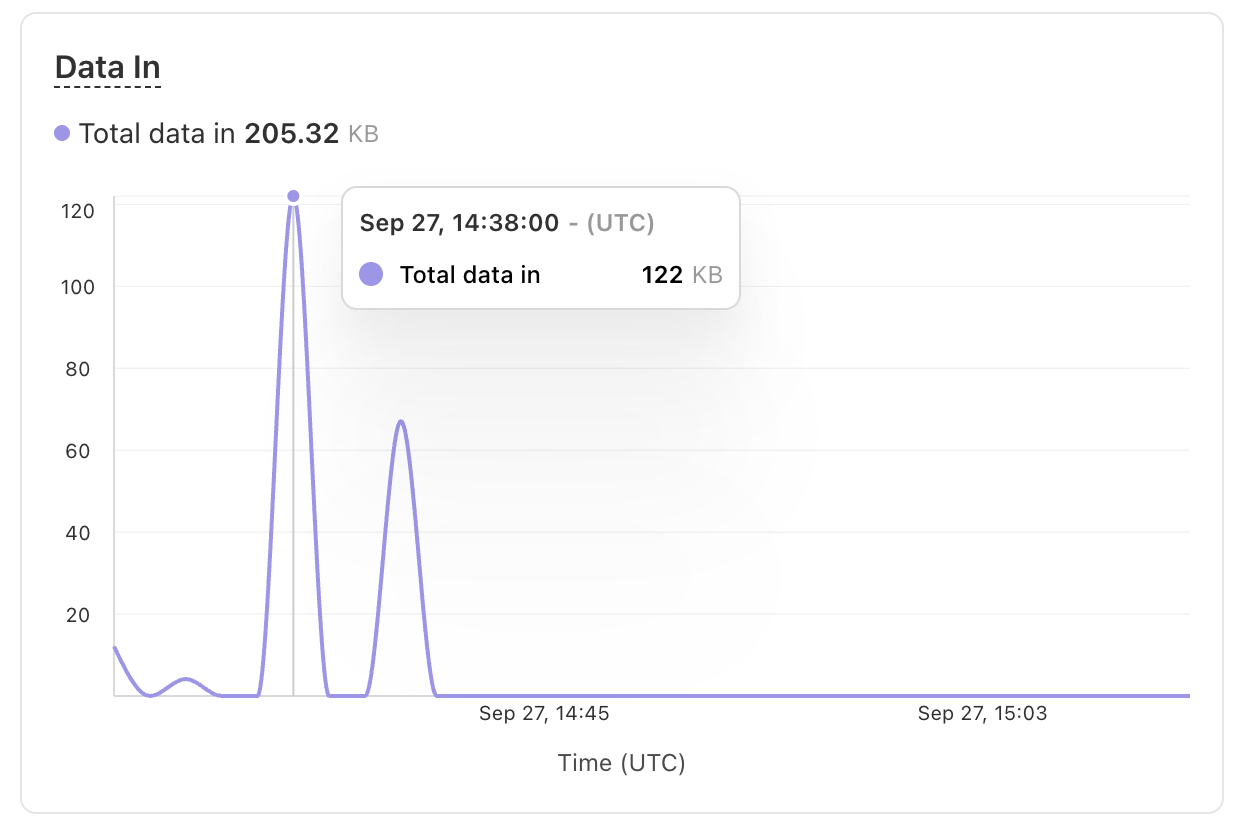Click the second peak near 67 KB
This screenshot has width=1246, height=830.
(x=401, y=422)
